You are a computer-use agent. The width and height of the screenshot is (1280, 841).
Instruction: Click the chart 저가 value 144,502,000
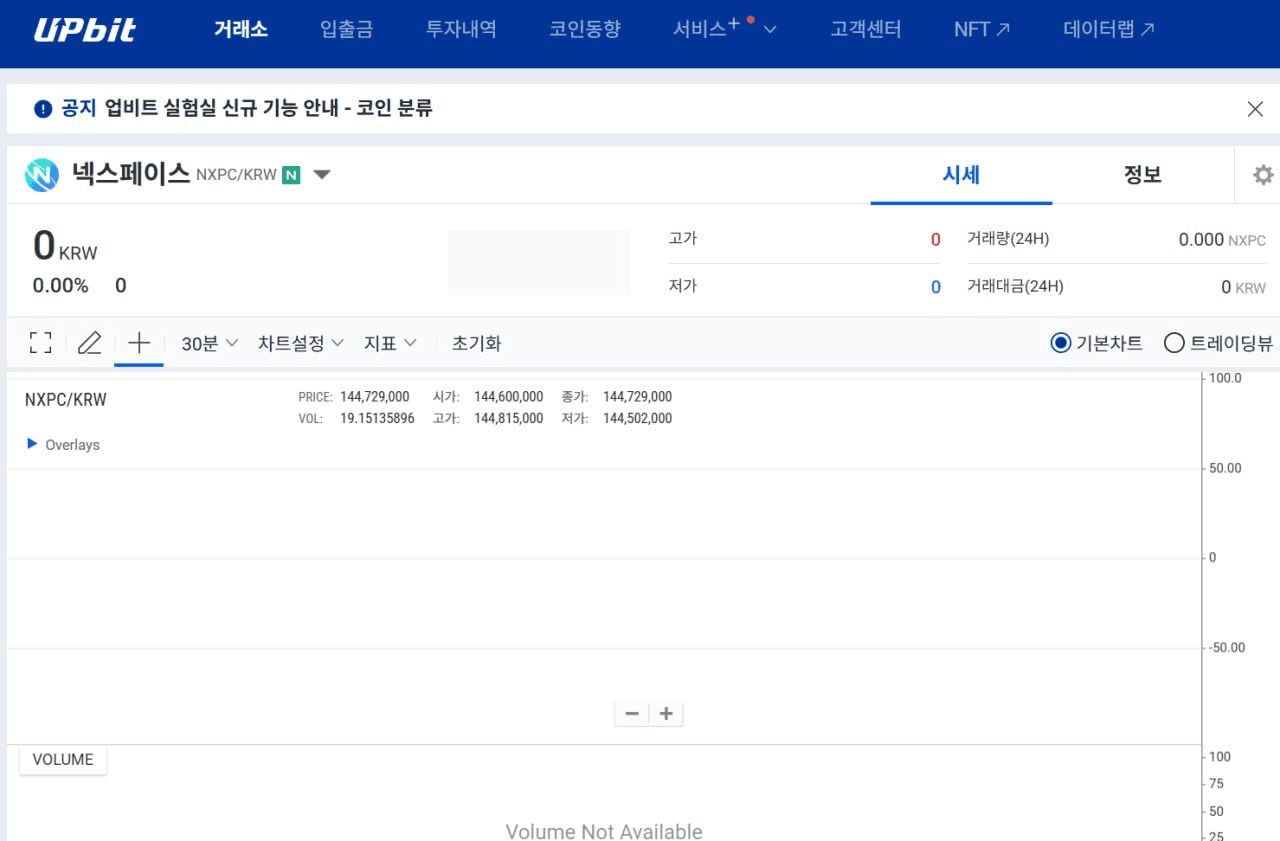[638, 418]
